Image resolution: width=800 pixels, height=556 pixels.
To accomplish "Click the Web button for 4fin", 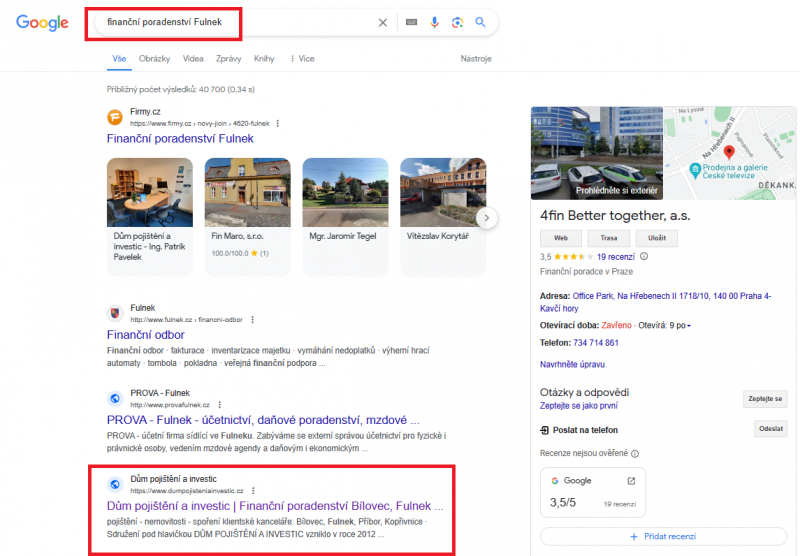I will tap(561, 238).
